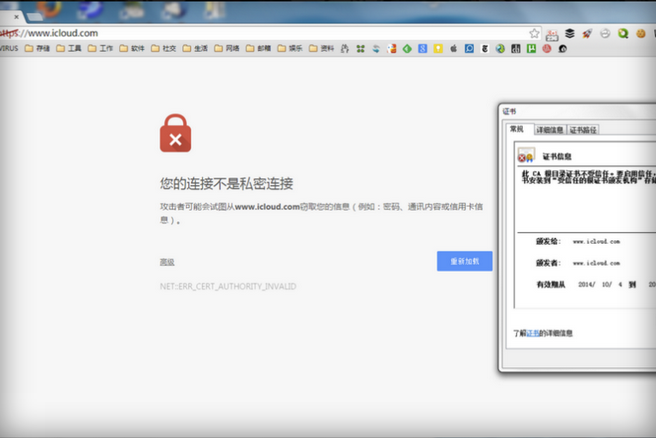656x438 pixels.
Task: Click the 证书信息 heading in dialog
Action: coord(557,156)
